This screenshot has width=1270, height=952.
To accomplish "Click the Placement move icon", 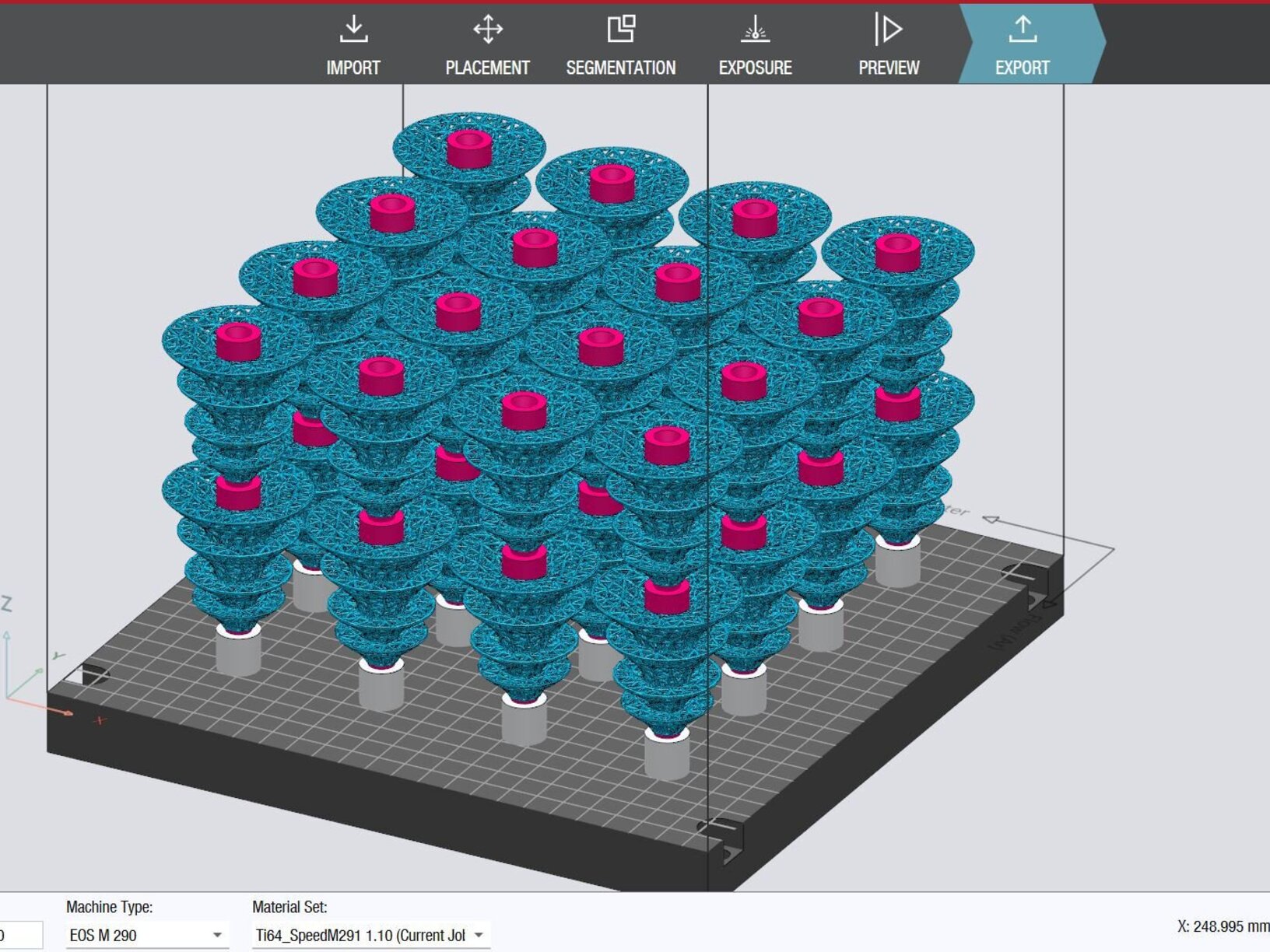I will click(487, 30).
